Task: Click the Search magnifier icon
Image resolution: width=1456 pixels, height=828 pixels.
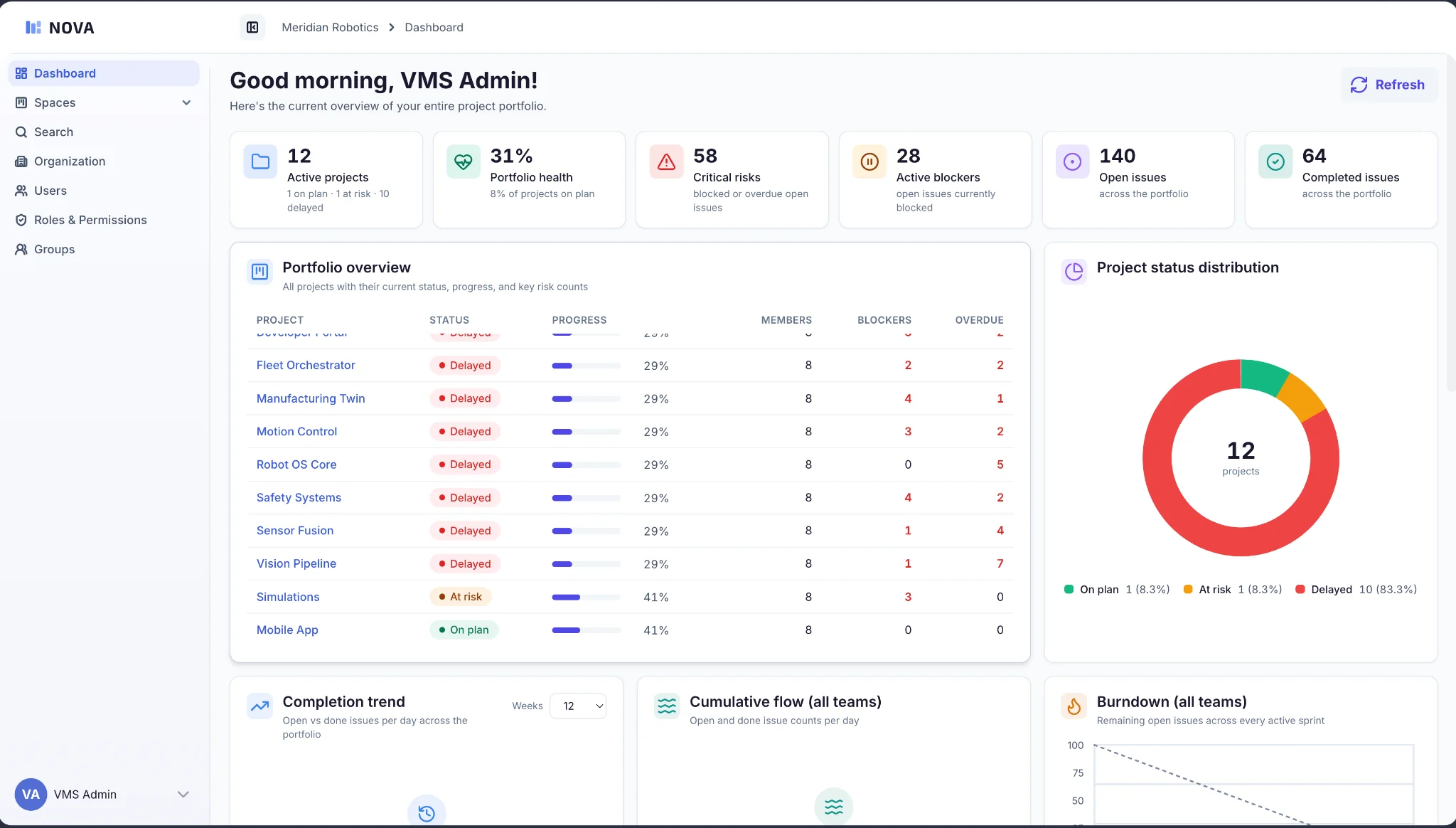Action: [21, 132]
